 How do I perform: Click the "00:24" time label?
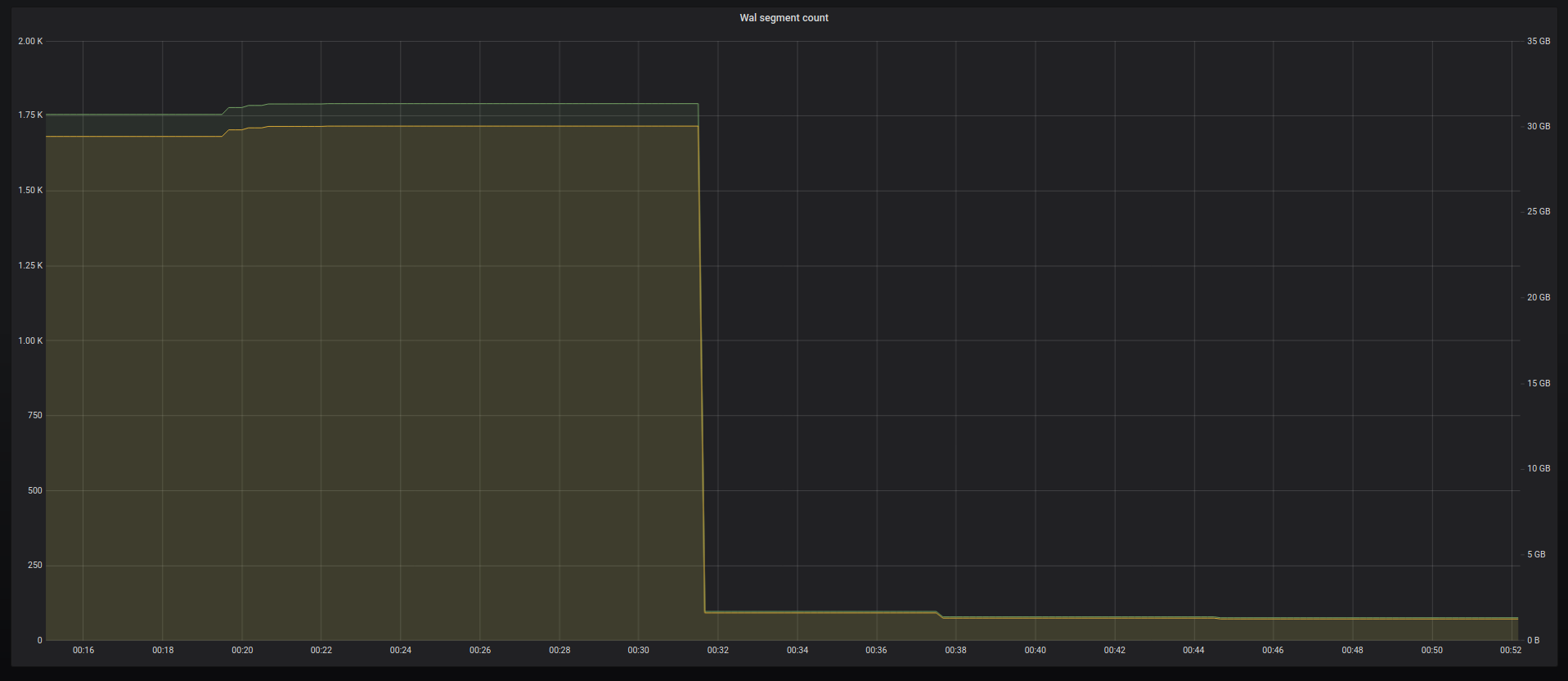pos(401,651)
